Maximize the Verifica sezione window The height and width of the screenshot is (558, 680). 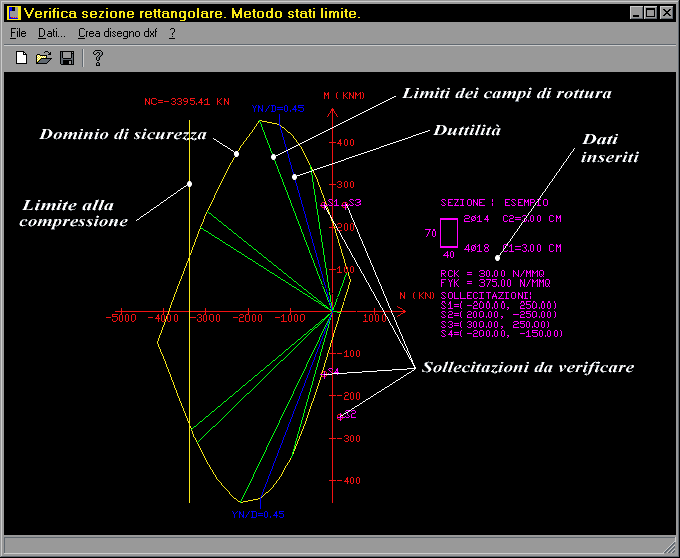click(651, 13)
